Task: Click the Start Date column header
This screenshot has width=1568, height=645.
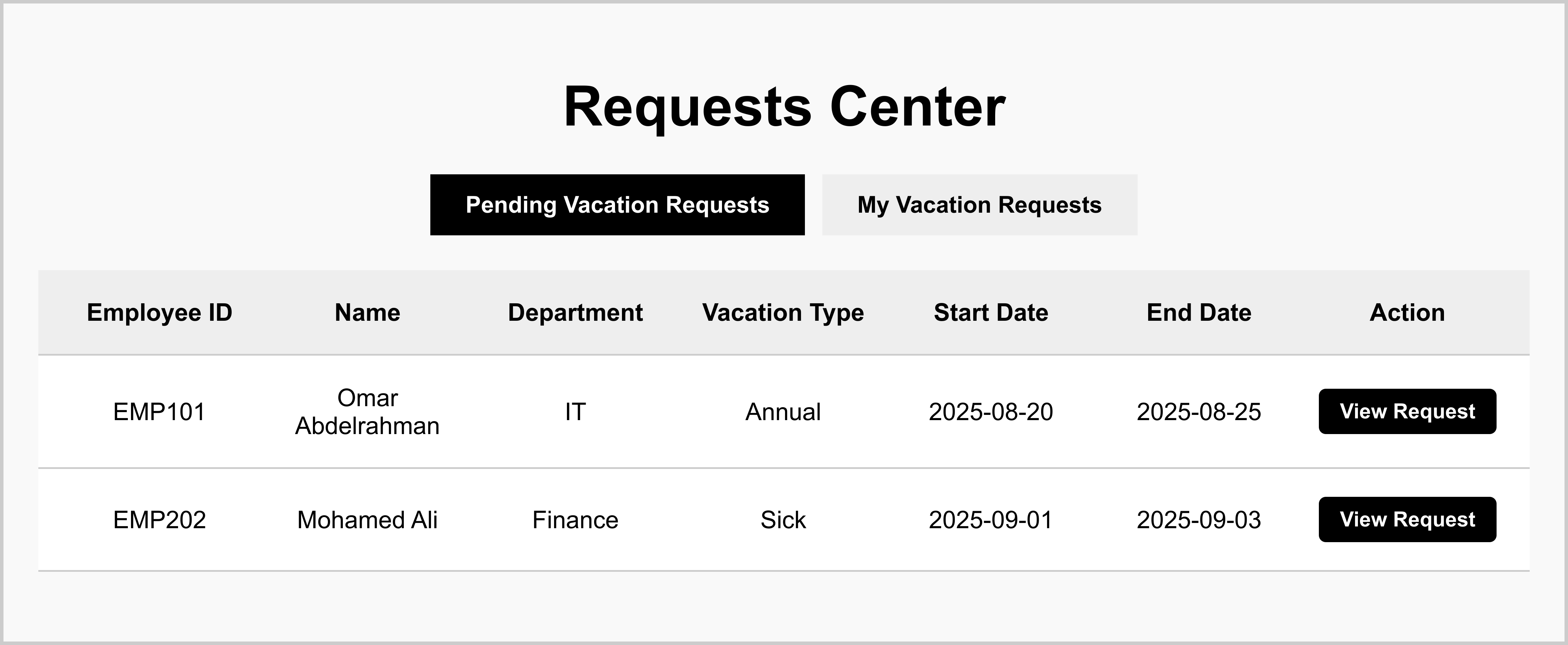Action: 991,312
